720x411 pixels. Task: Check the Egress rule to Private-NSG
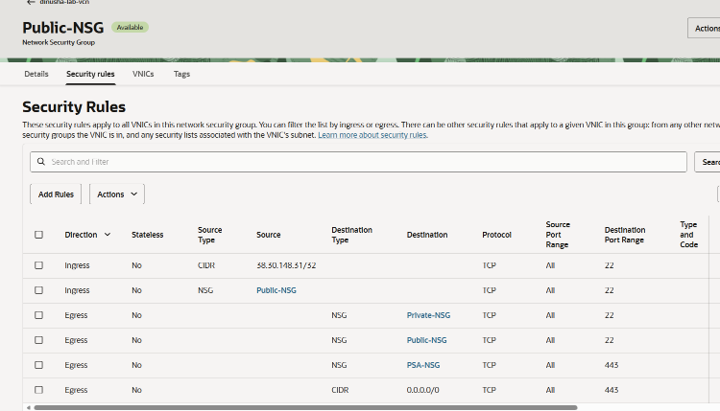[39, 315]
